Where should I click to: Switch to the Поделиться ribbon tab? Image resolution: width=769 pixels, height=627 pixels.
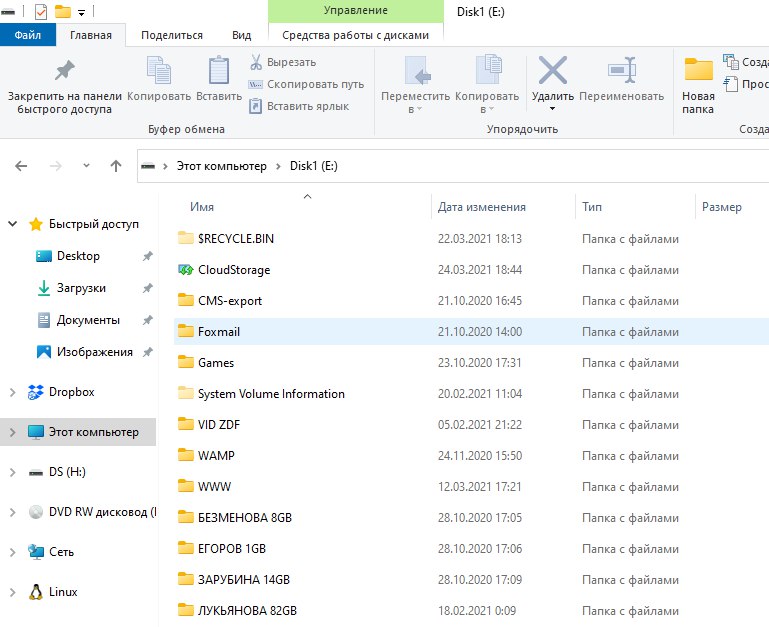pyautogui.click(x=172, y=35)
